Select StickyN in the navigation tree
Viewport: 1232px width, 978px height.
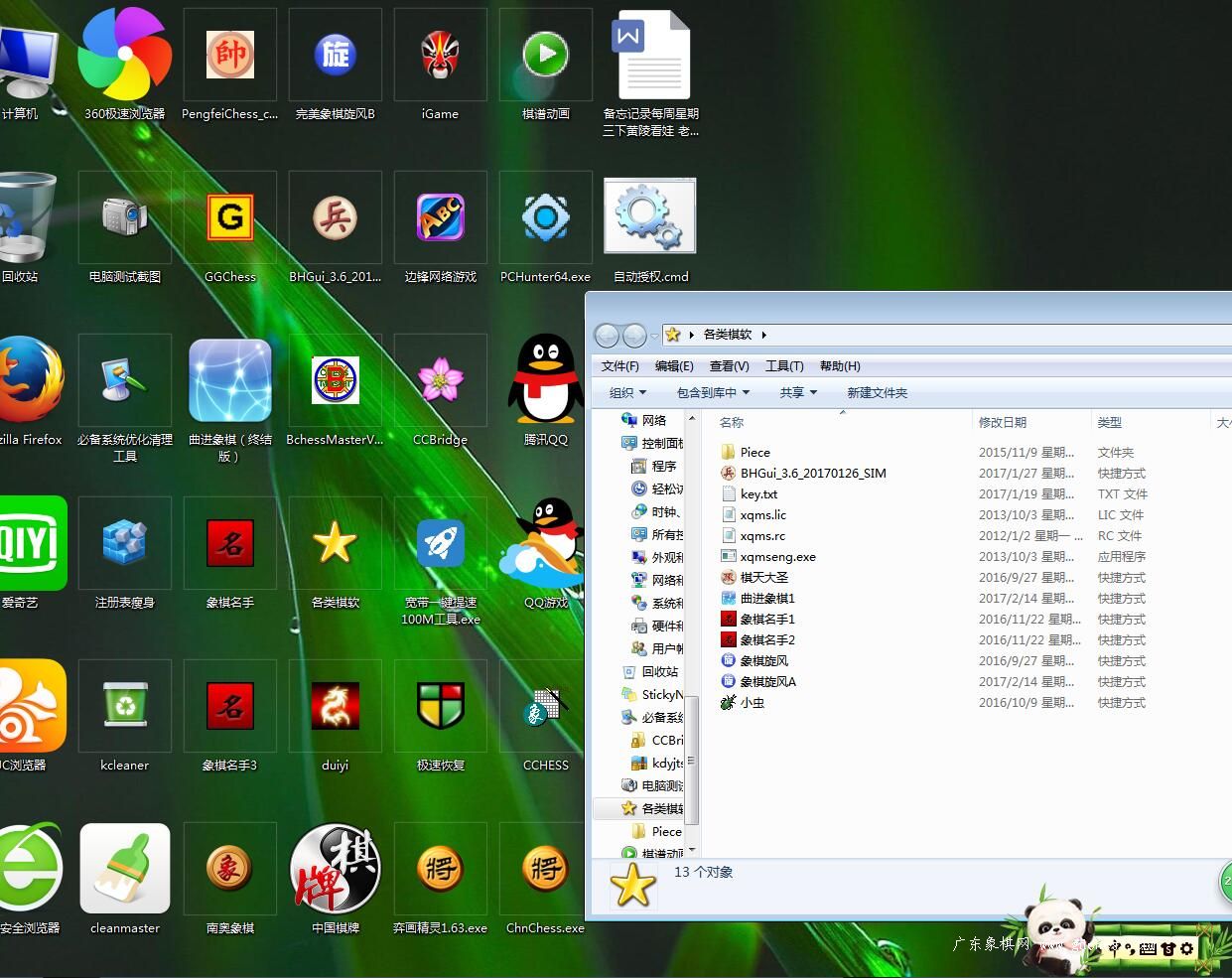pyautogui.click(x=653, y=694)
